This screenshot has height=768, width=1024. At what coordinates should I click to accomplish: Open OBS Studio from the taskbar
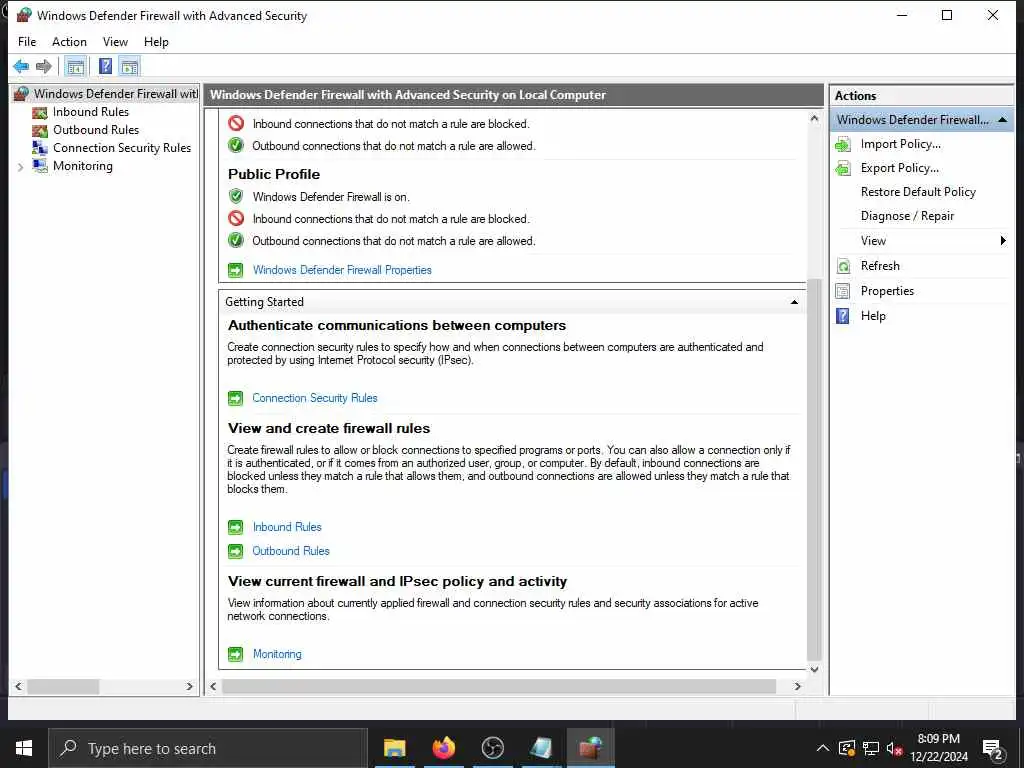click(492, 748)
